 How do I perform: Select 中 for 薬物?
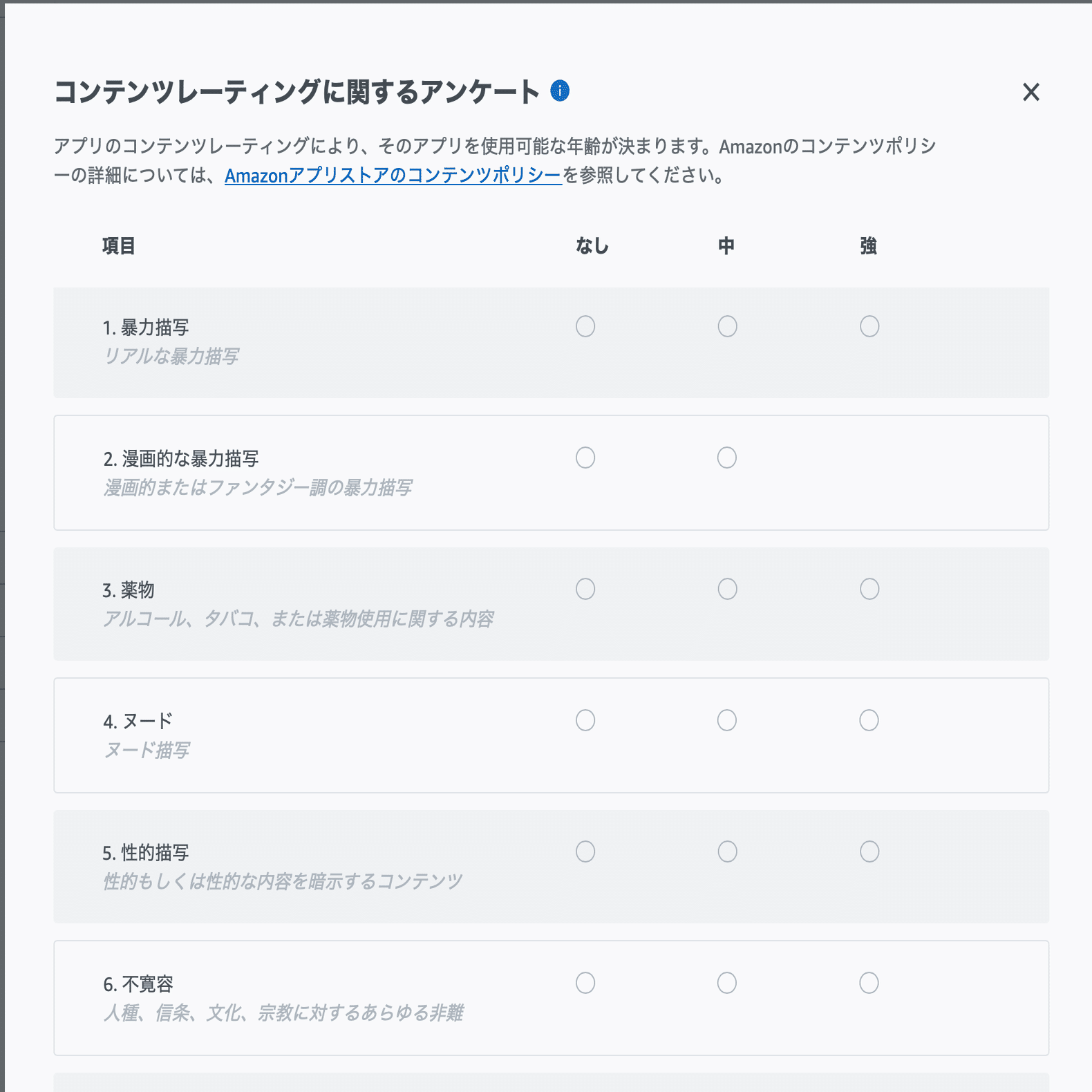pyautogui.click(x=727, y=590)
